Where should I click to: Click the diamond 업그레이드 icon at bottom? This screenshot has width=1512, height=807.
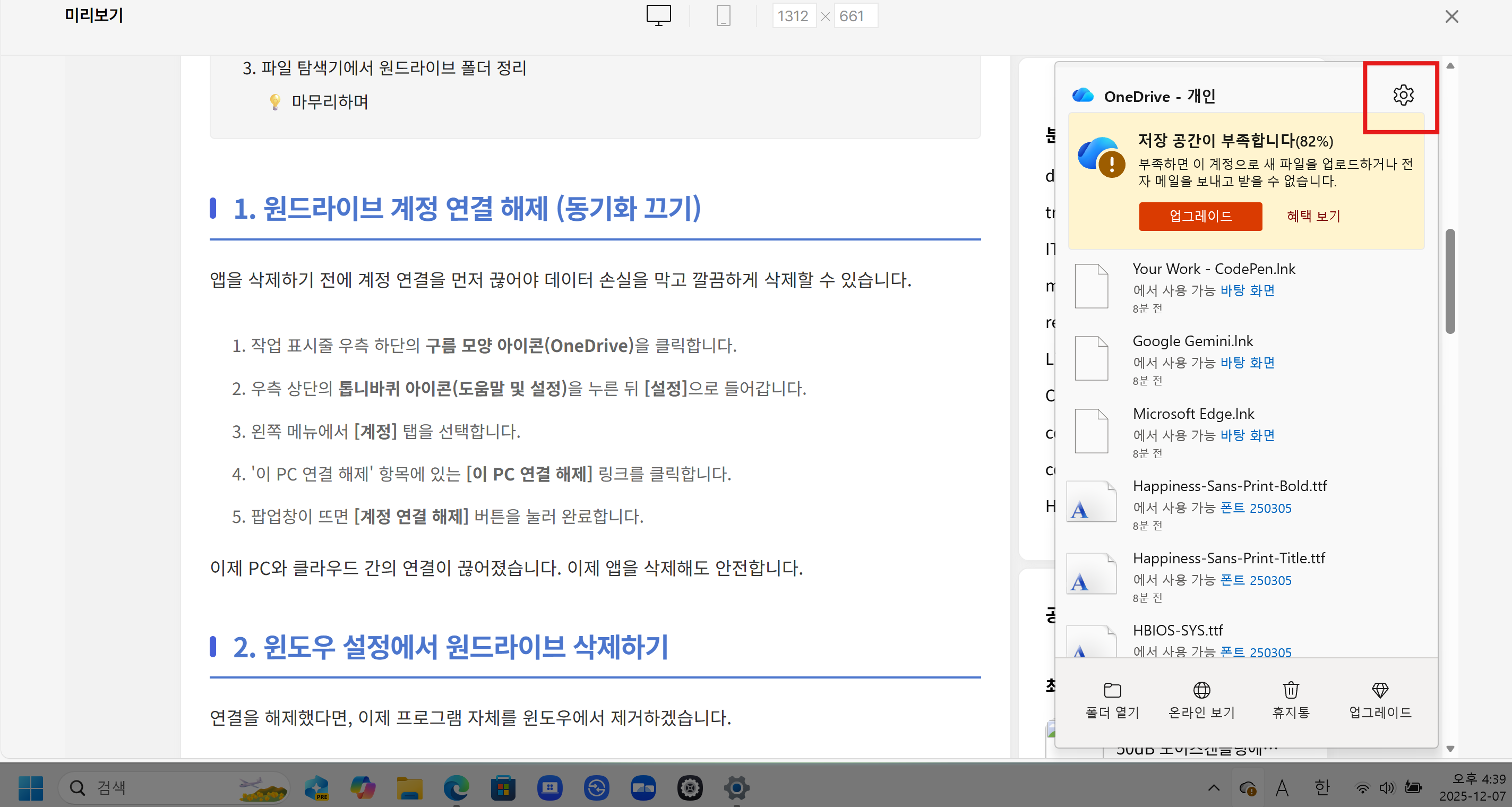[x=1380, y=690]
